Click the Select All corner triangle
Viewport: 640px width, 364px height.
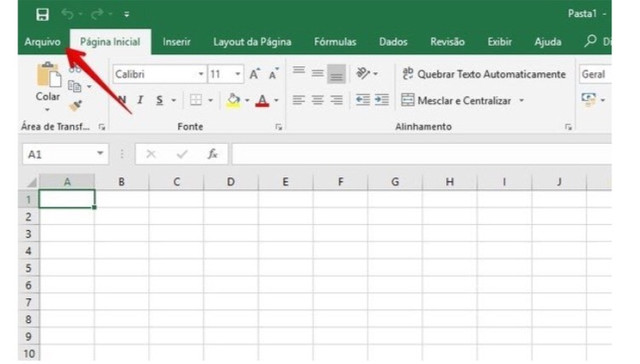coord(31,182)
